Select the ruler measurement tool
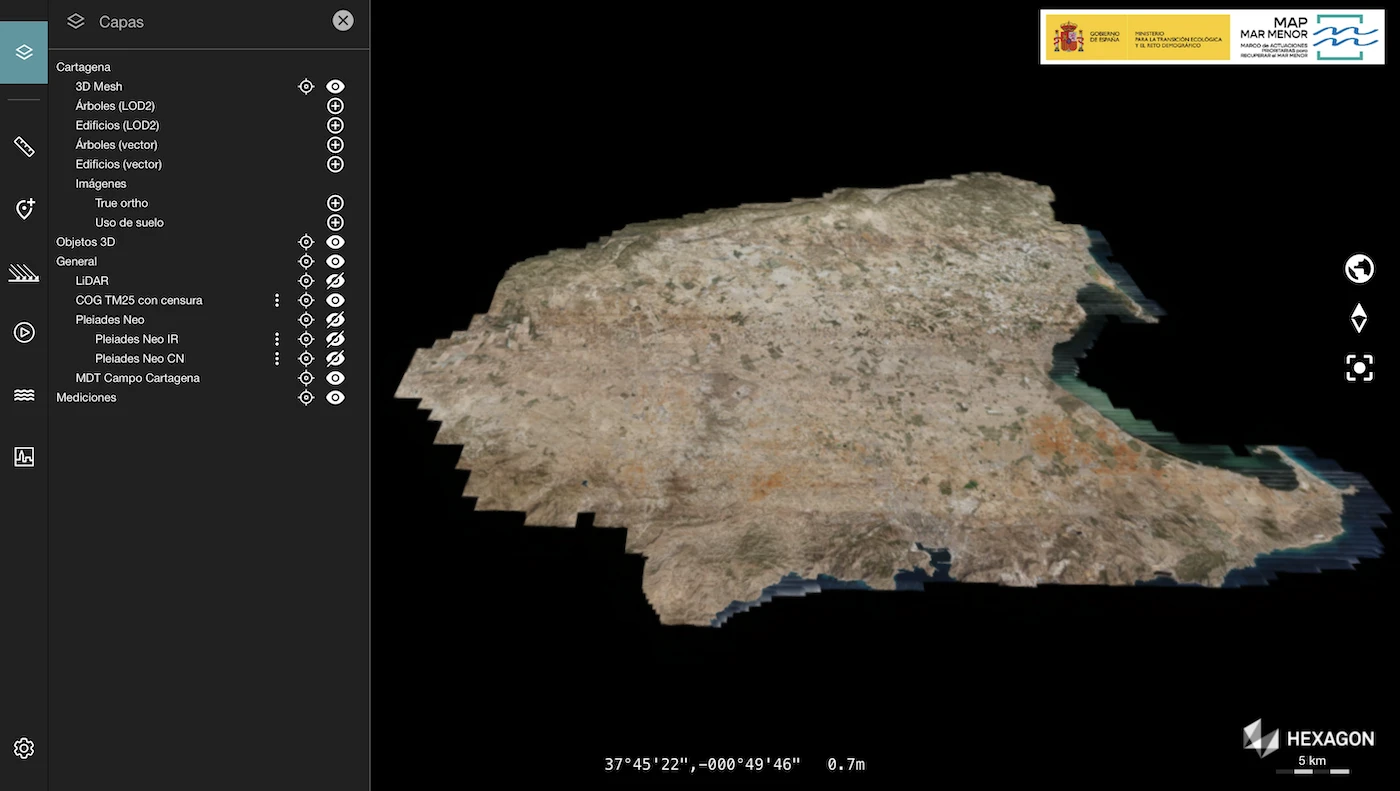The image size is (1400, 791). click(24, 147)
